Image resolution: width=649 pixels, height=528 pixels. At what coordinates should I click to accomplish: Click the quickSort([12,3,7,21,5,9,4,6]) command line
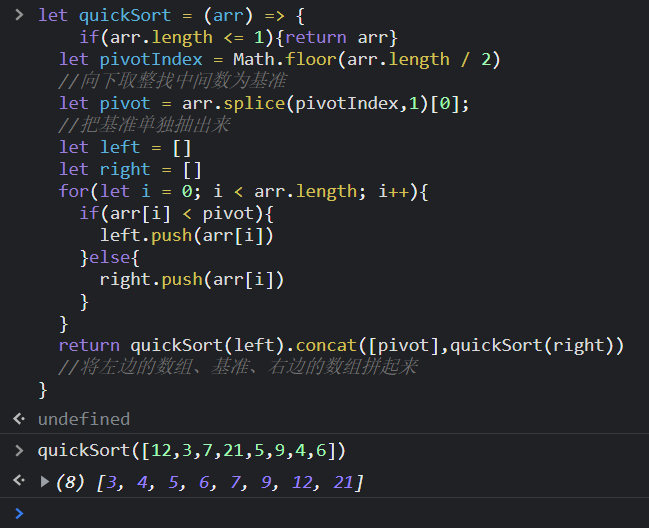coord(192,451)
